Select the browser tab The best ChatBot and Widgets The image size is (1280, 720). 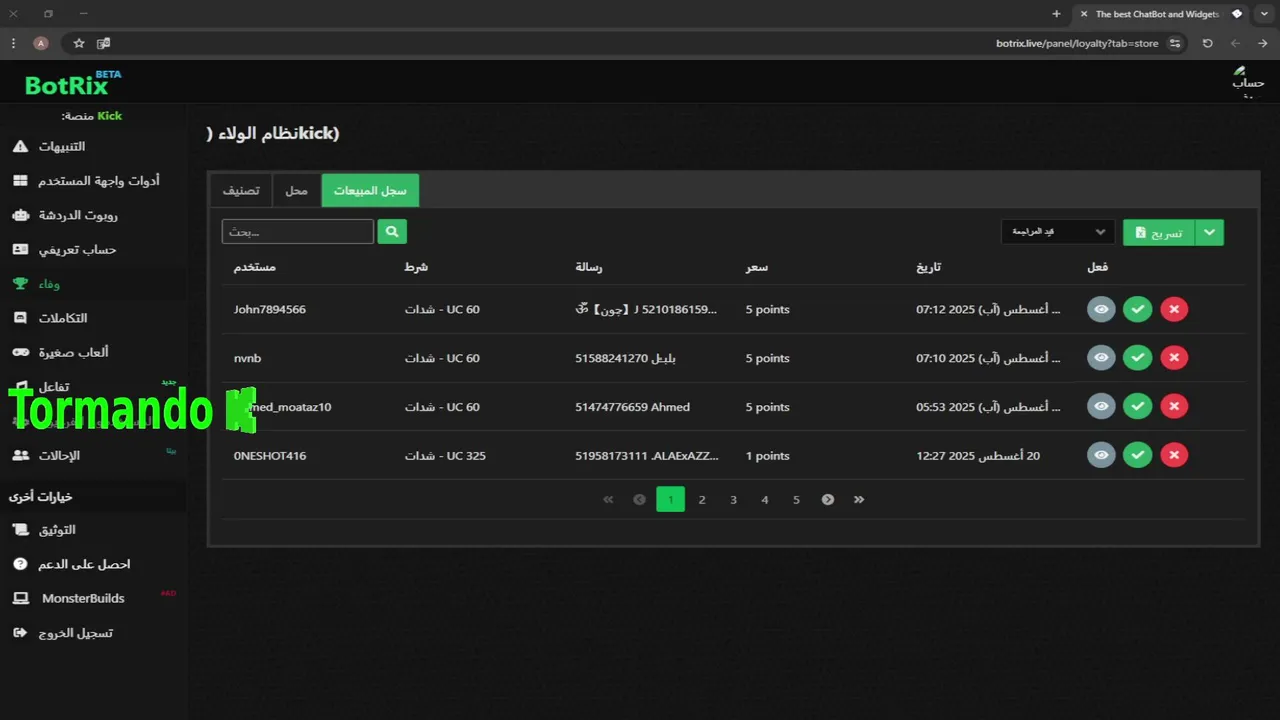coord(1160,14)
